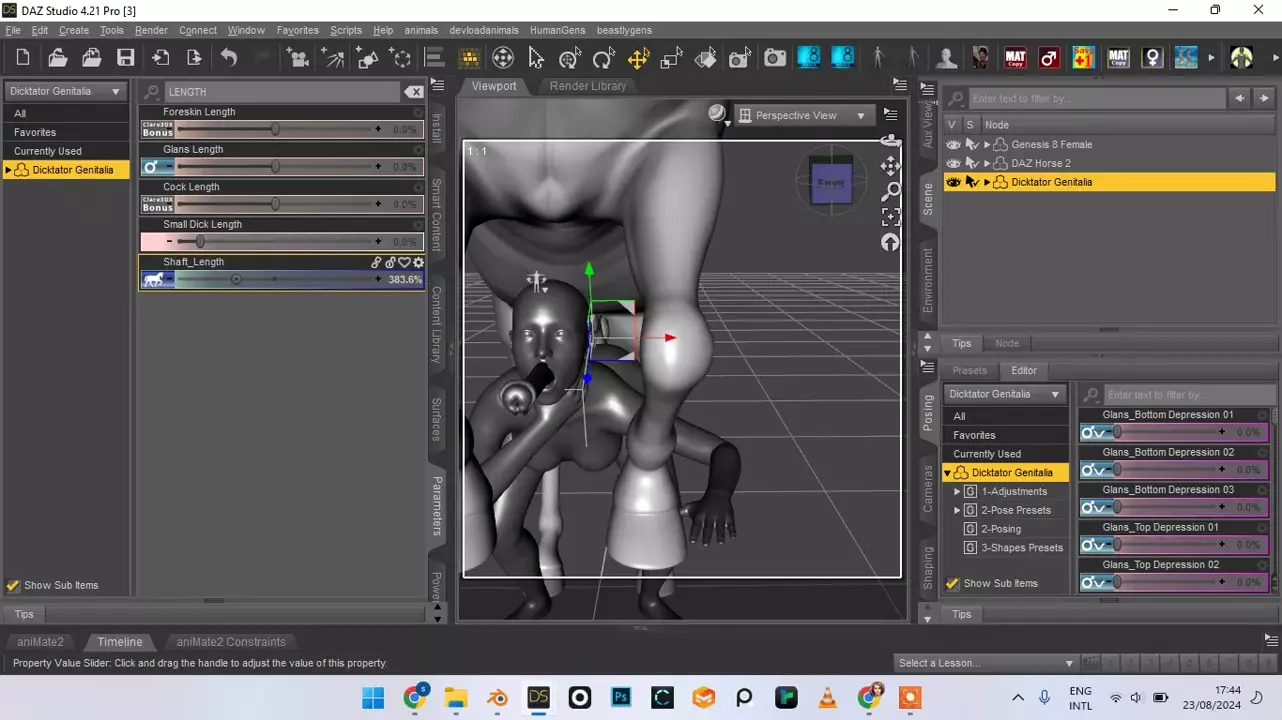The width and height of the screenshot is (1282, 720).
Task: Toggle visibility of DAZ Horse 2
Action: click(x=953, y=163)
